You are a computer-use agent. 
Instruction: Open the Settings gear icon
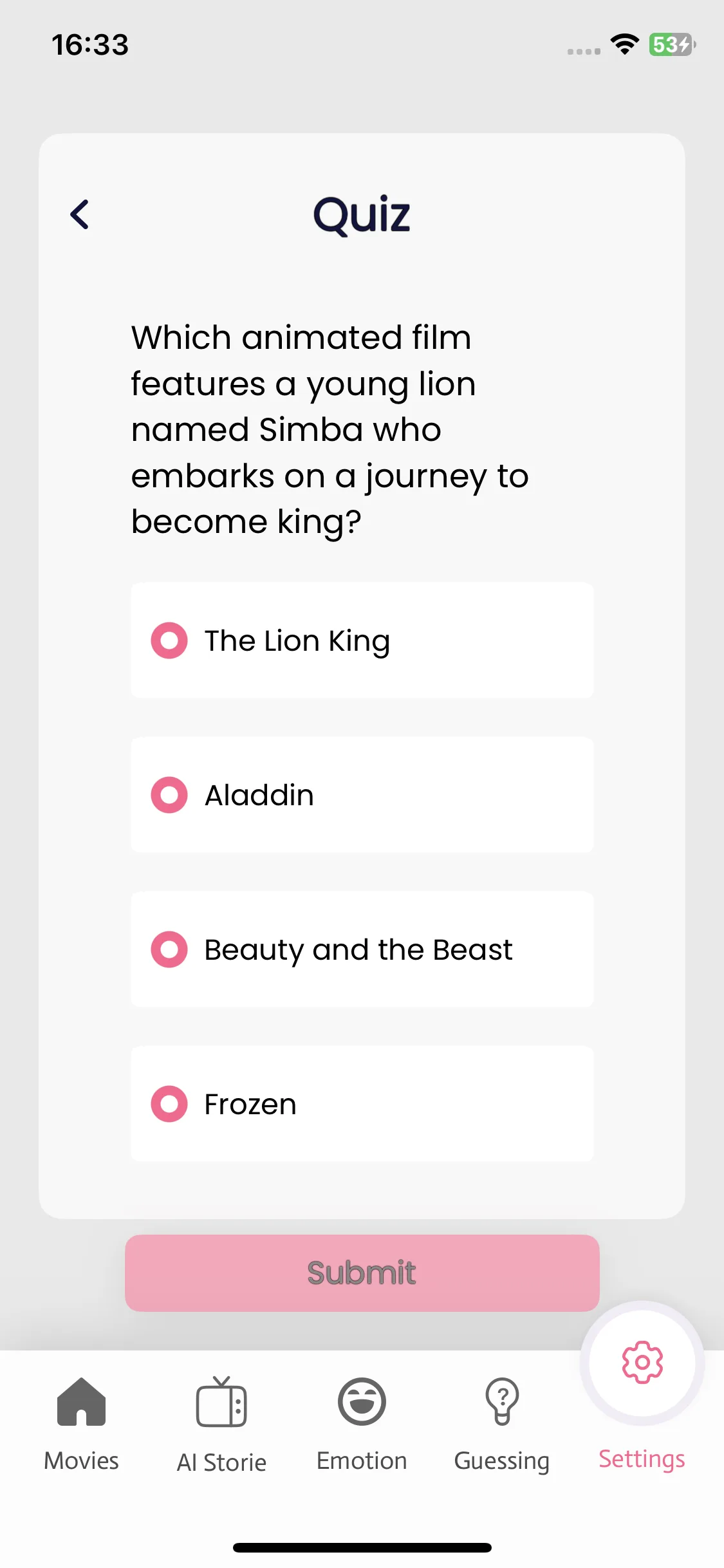click(642, 1362)
